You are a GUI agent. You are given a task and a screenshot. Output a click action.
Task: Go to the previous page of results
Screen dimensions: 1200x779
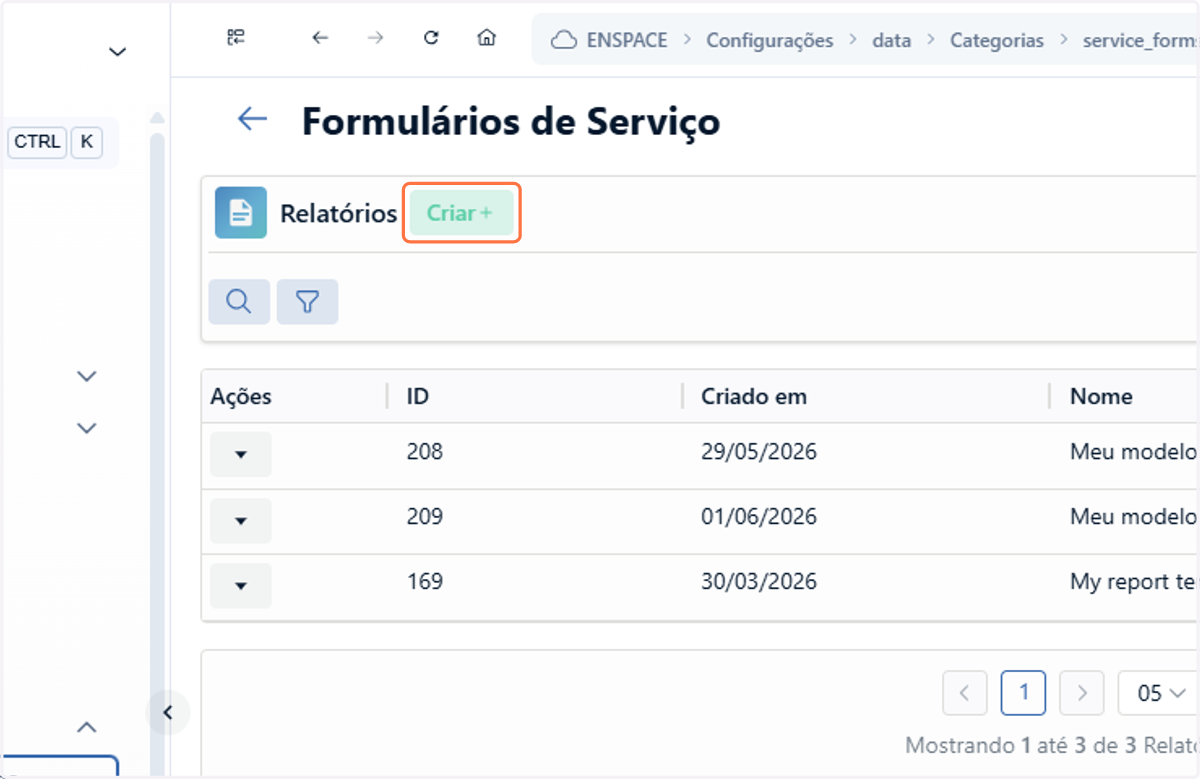tap(965, 693)
